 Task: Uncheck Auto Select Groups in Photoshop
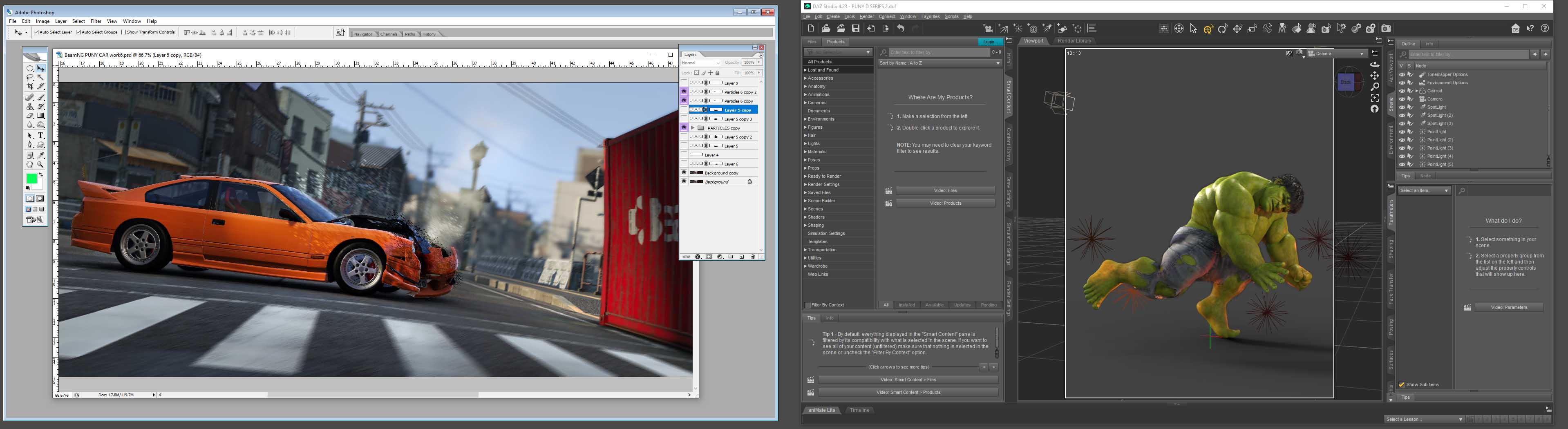tap(78, 32)
